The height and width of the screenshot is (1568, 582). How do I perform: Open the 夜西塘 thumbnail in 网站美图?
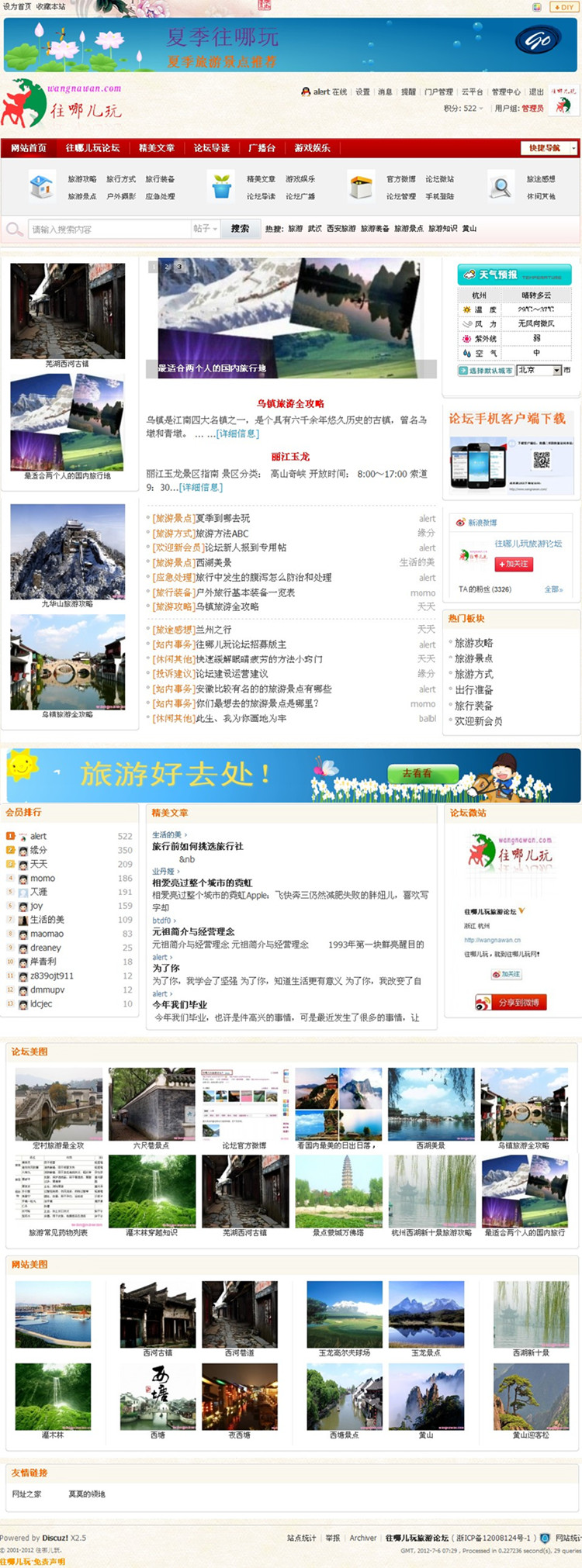tap(240, 1397)
